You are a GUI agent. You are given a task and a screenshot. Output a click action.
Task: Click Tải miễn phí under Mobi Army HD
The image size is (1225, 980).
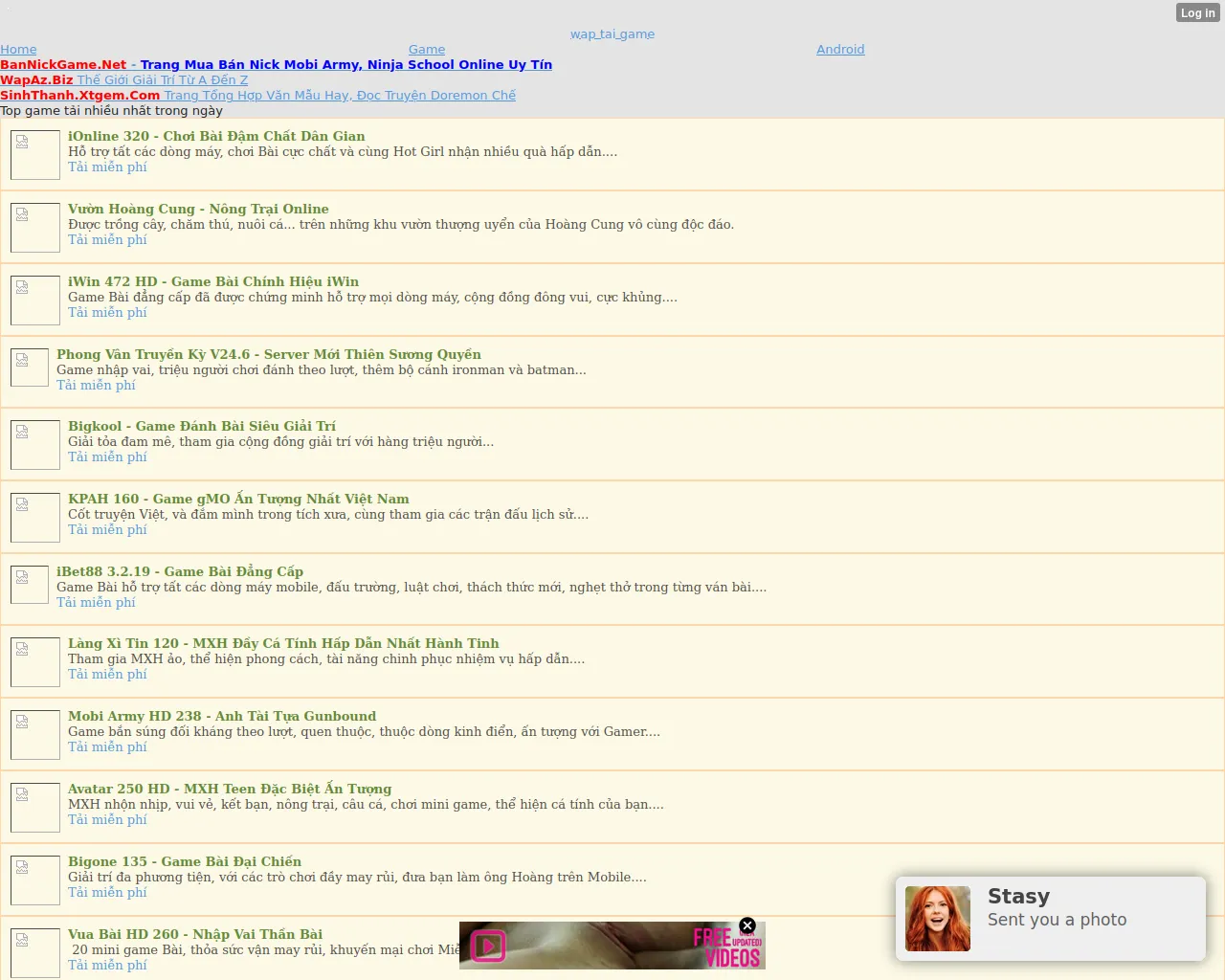pos(107,746)
